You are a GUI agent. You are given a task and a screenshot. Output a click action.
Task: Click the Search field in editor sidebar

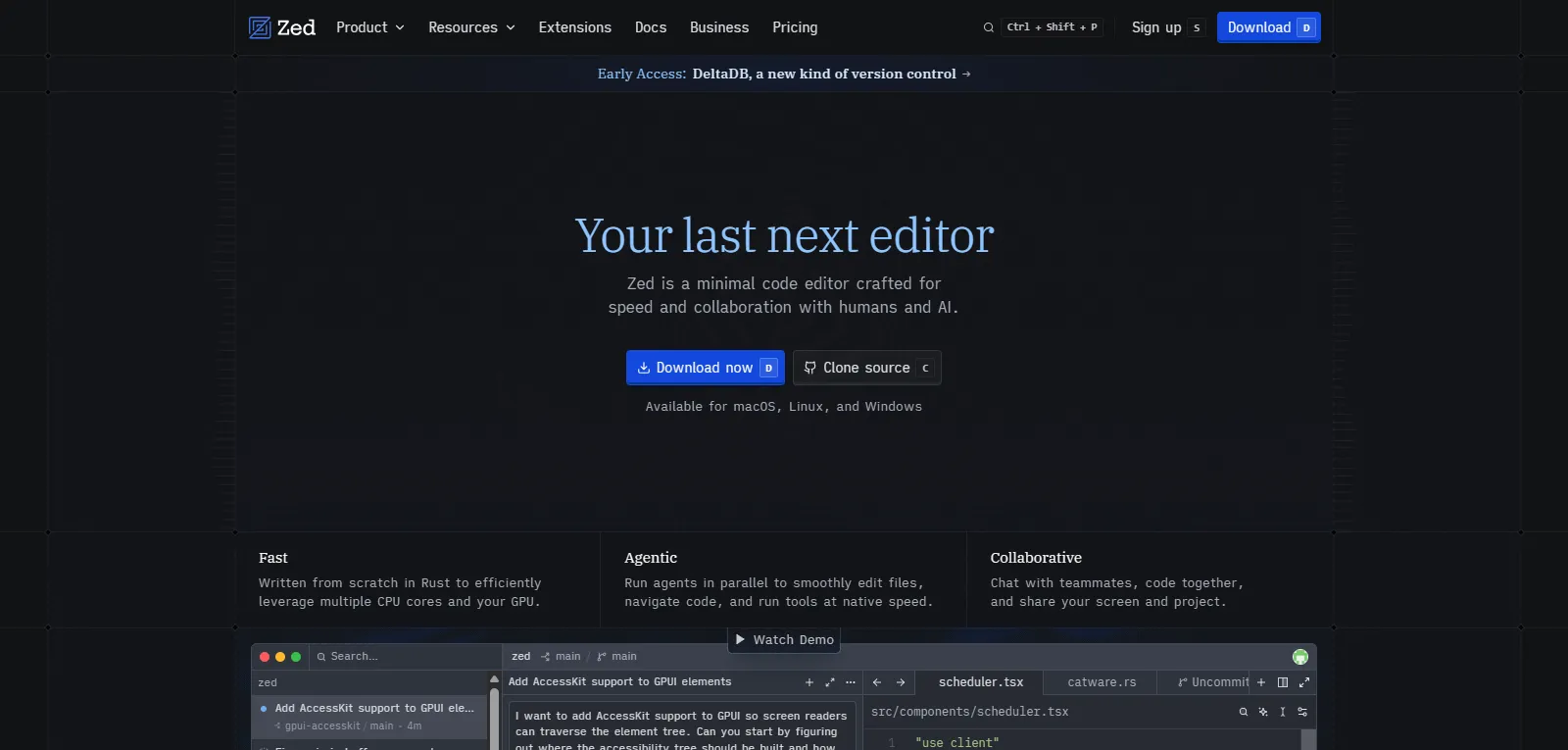pos(406,657)
